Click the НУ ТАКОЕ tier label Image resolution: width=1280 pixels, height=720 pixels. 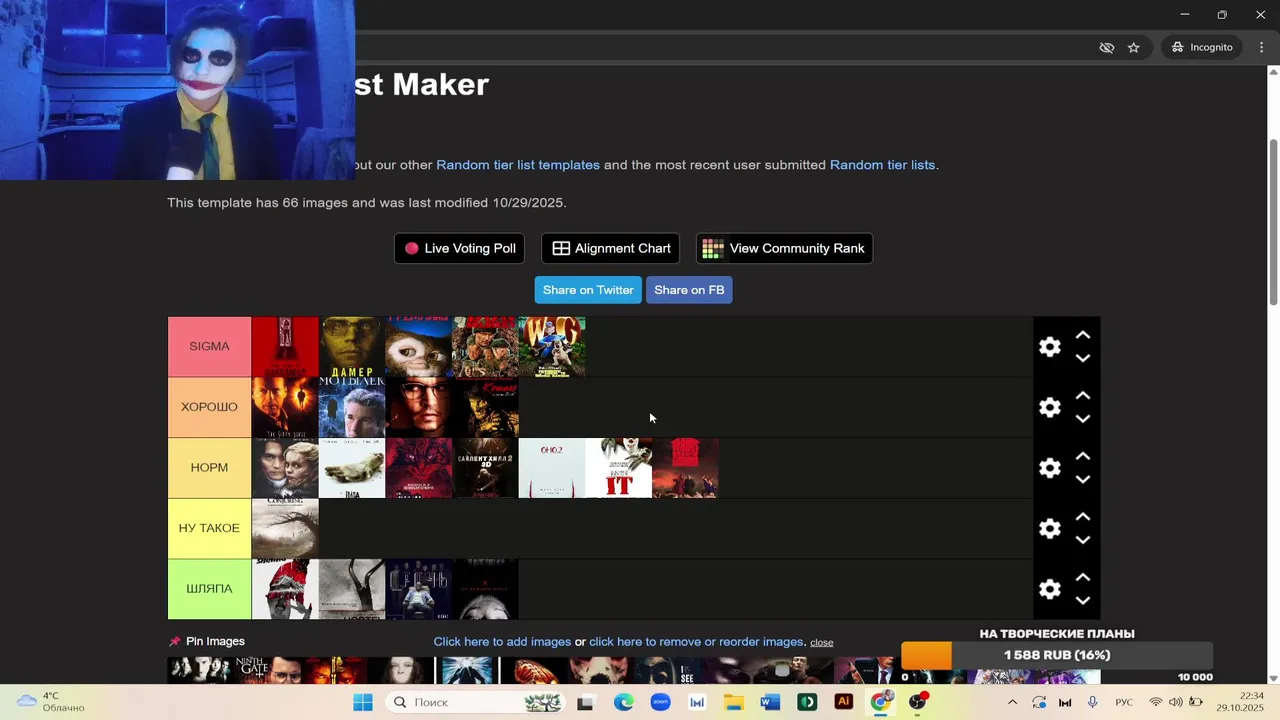[x=209, y=529]
